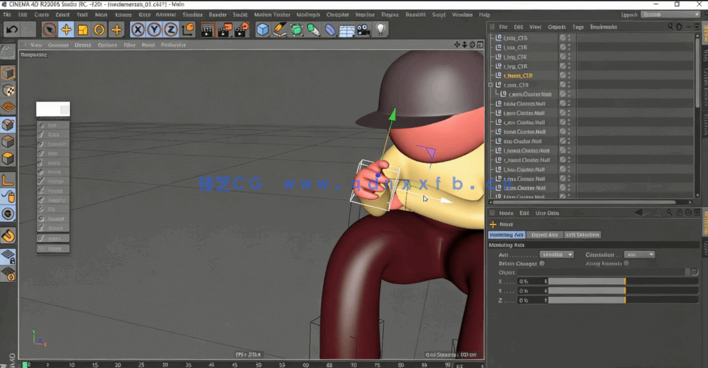Click the Viewport Solo icon in left palette
This screenshot has width=708, height=368.
[x=8, y=214]
